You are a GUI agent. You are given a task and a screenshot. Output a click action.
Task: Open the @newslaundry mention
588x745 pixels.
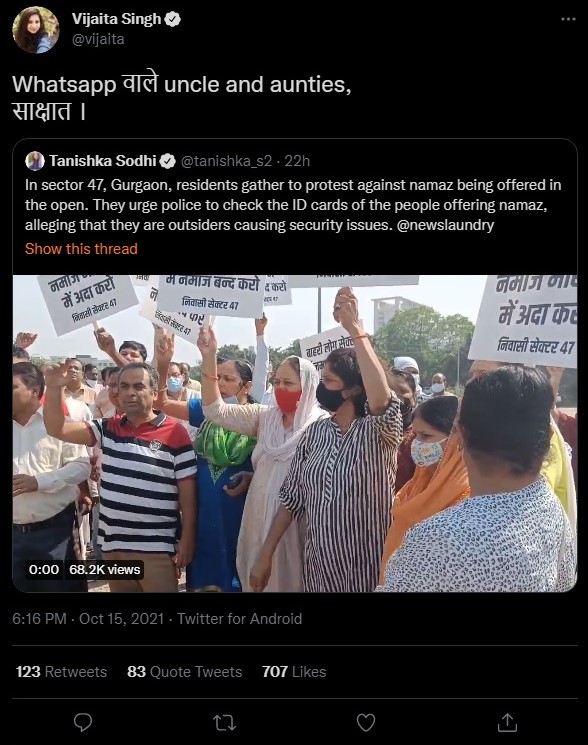445,225
